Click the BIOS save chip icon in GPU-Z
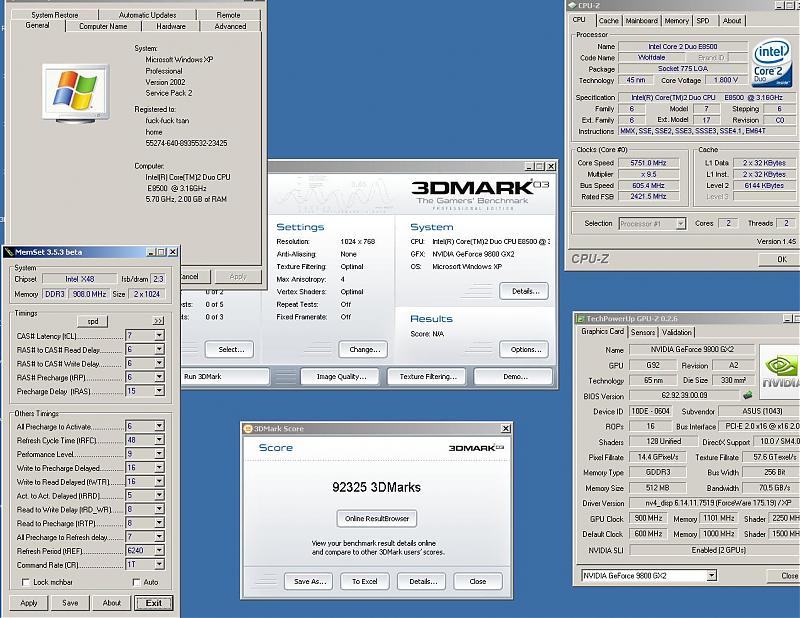This screenshot has width=800, height=618. (747, 395)
